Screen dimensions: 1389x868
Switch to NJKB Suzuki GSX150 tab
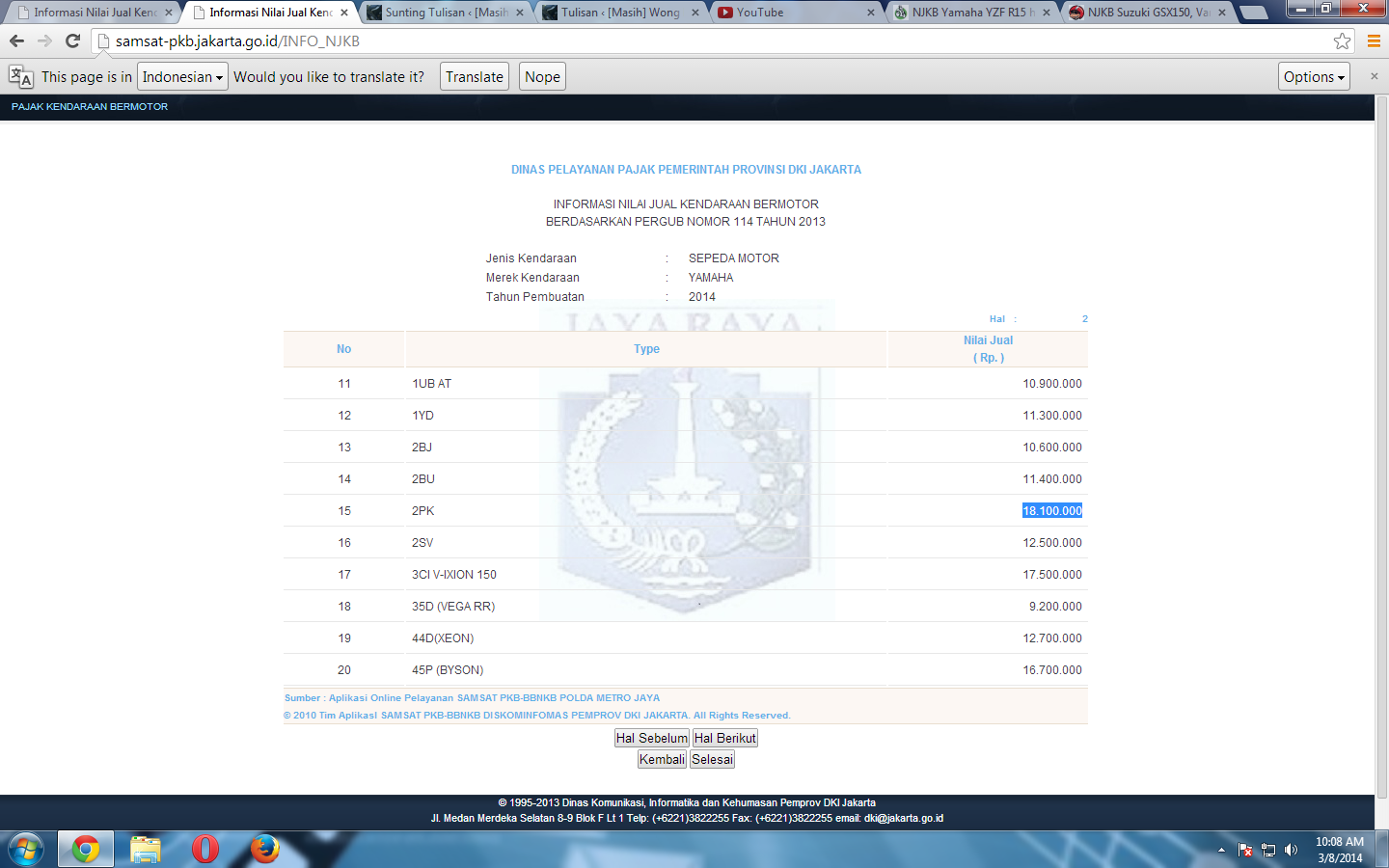pos(1146,13)
